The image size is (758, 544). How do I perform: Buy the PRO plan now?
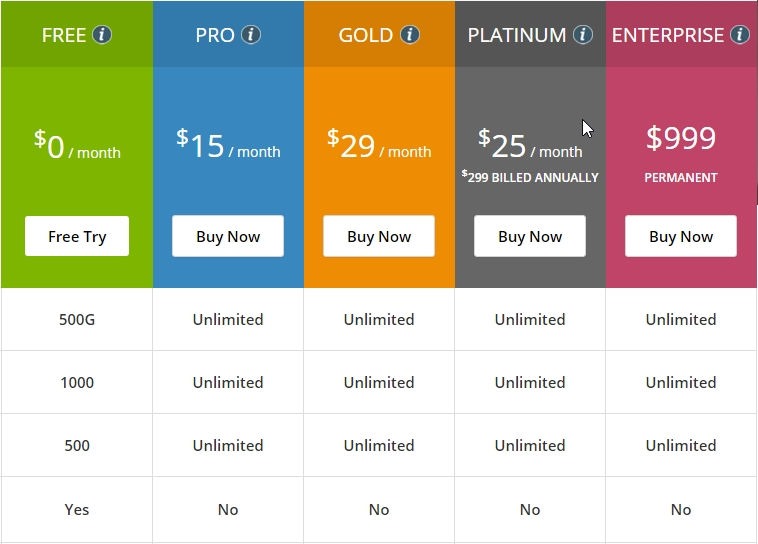[228, 236]
